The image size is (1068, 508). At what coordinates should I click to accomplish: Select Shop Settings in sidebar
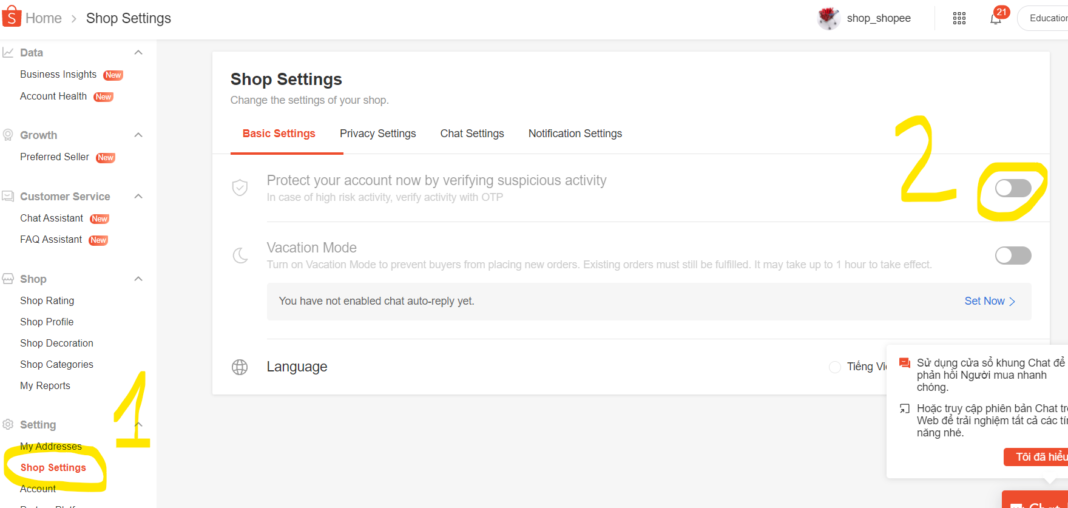click(x=53, y=468)
